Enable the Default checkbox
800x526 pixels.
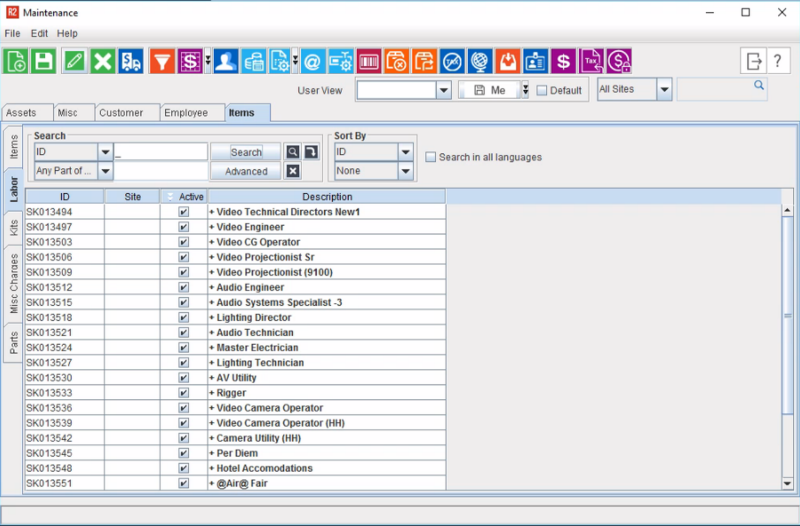point(542,91)
